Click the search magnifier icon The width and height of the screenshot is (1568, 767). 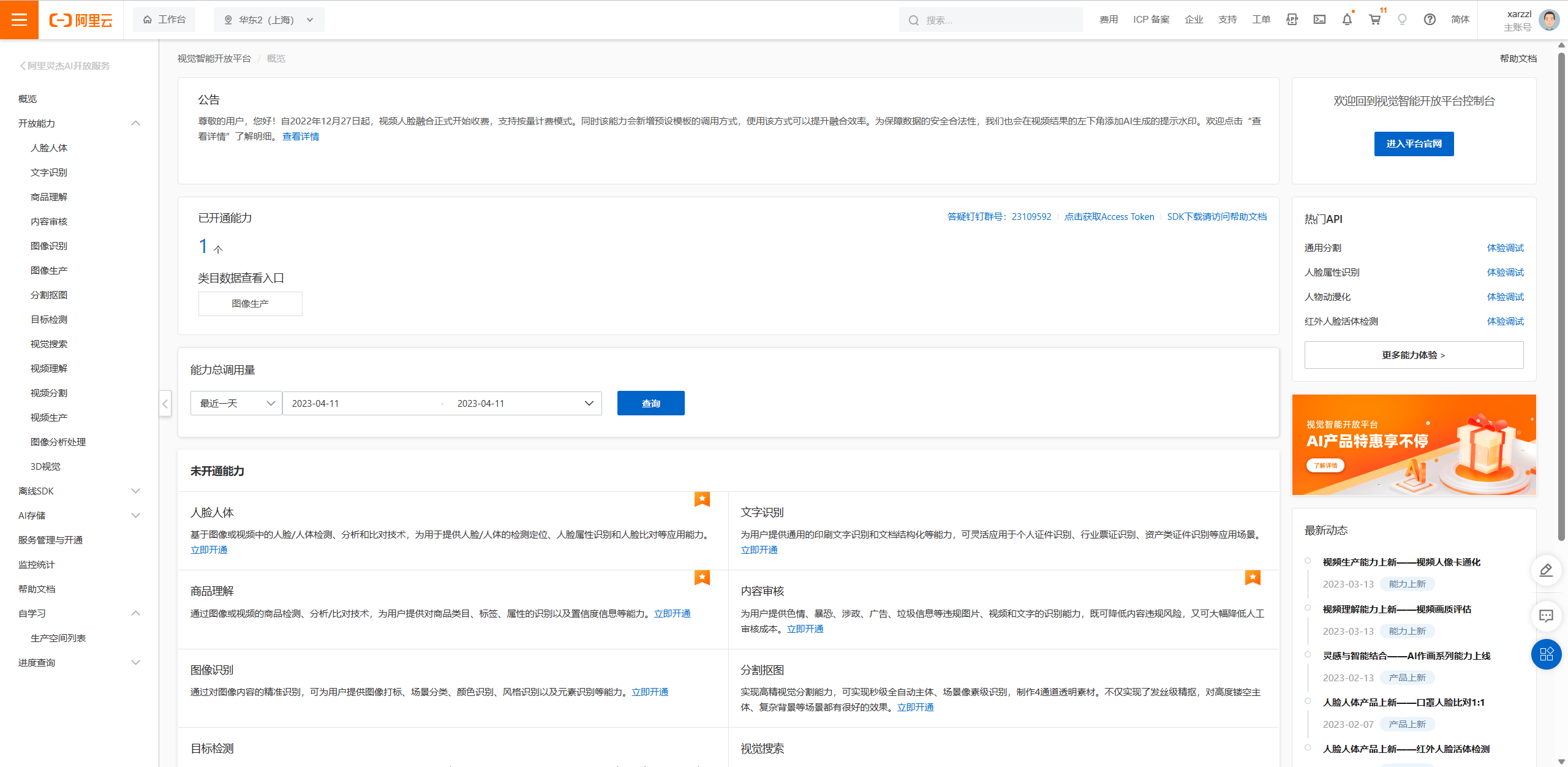913,20
